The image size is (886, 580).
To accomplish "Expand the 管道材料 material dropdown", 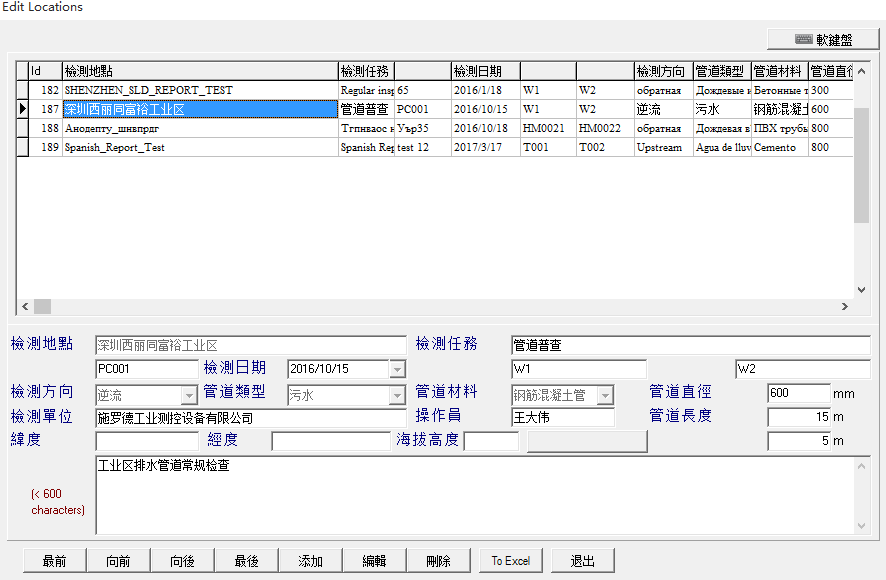I will 604,396.
